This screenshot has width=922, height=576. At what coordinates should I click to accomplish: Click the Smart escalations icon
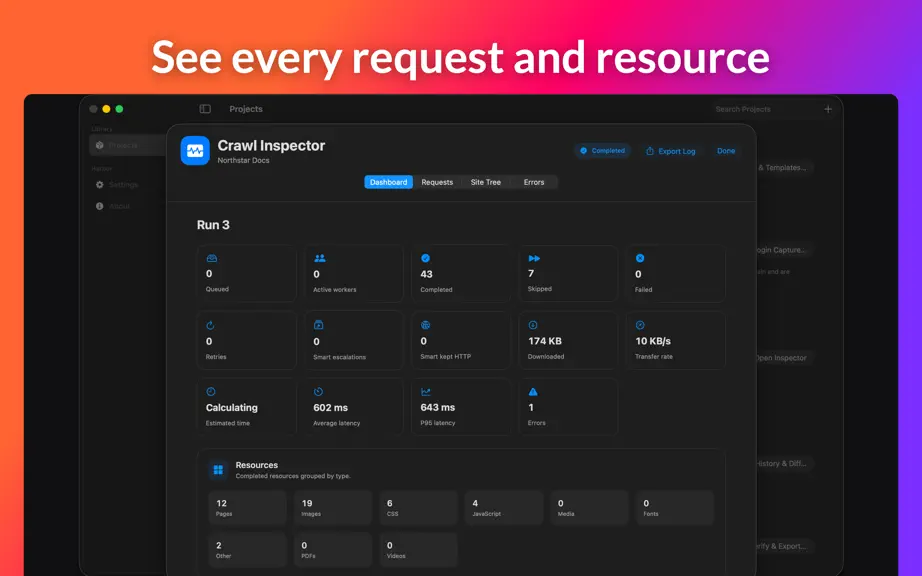pyautogui.click(x=318, y=325)
